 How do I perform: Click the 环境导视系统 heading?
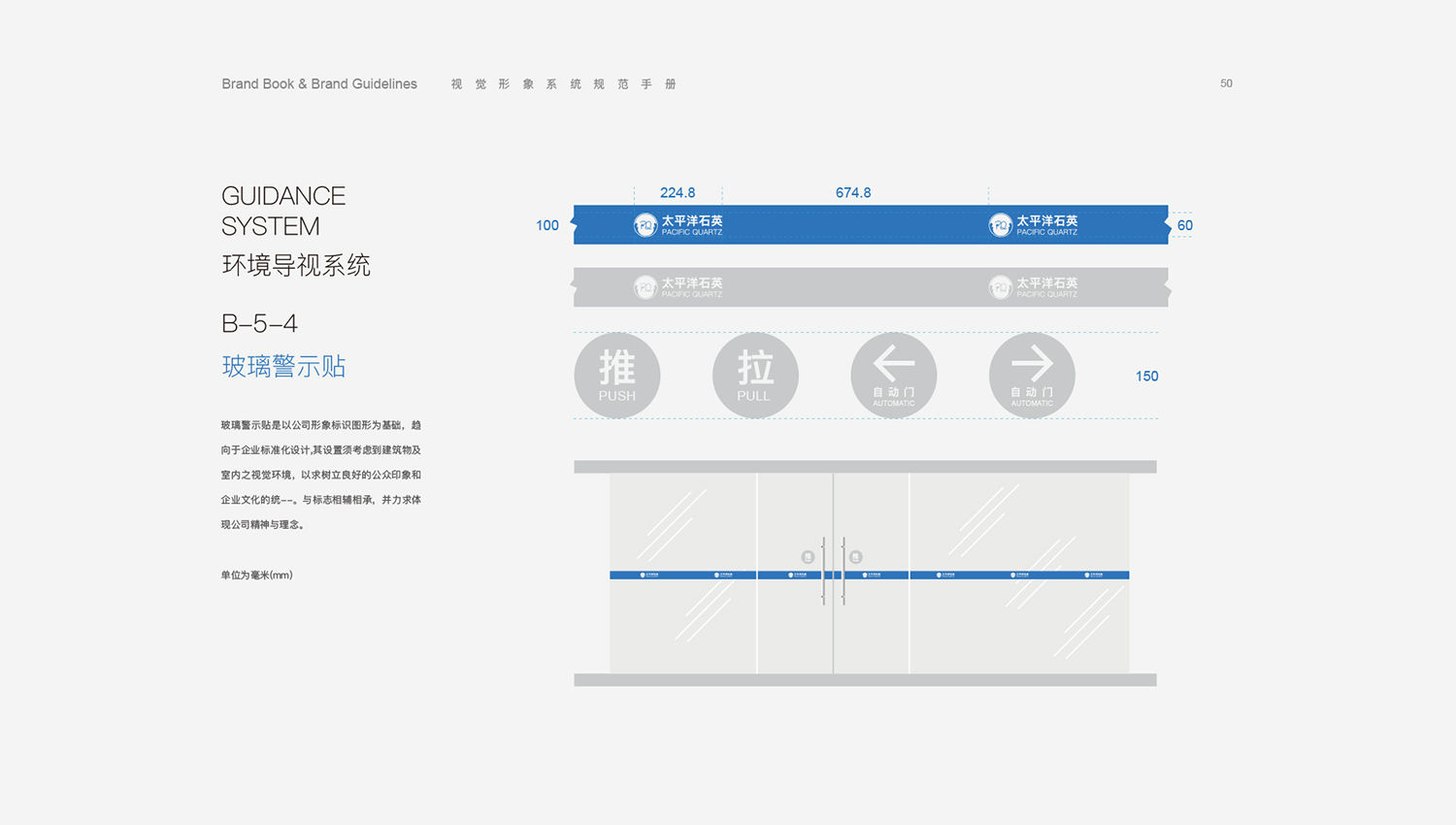coord(296,265)
